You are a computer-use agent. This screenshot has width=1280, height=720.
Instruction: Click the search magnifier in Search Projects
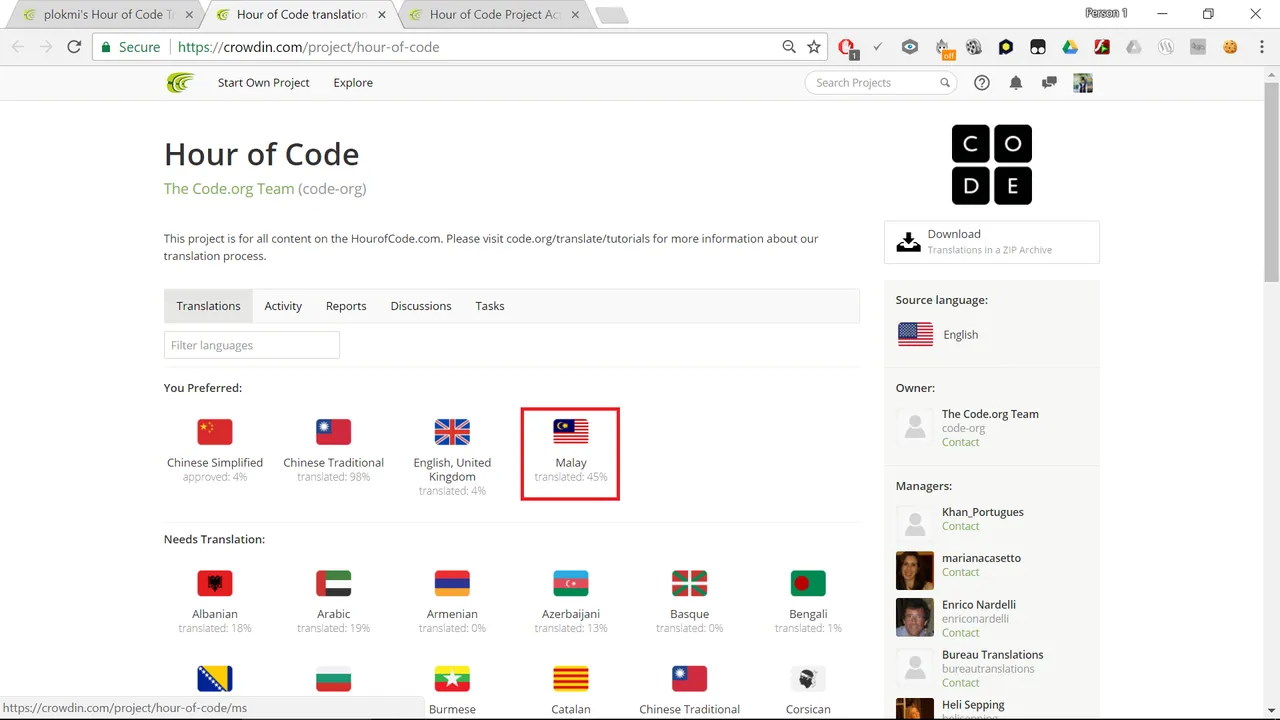coord(945,83)
